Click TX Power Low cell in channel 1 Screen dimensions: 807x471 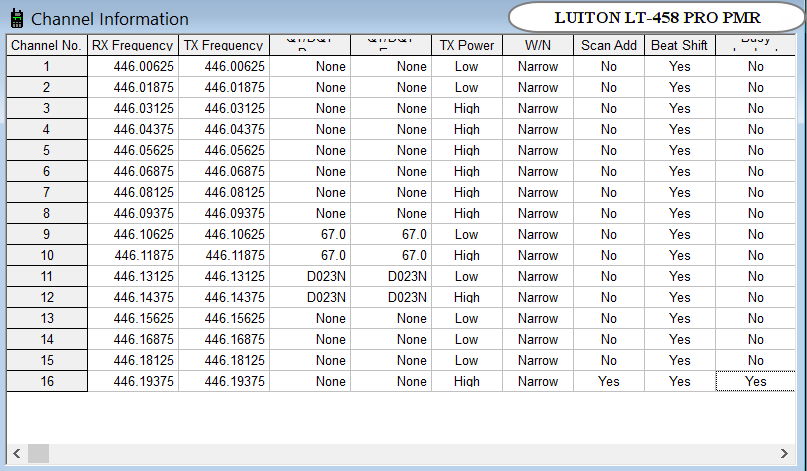467,66
